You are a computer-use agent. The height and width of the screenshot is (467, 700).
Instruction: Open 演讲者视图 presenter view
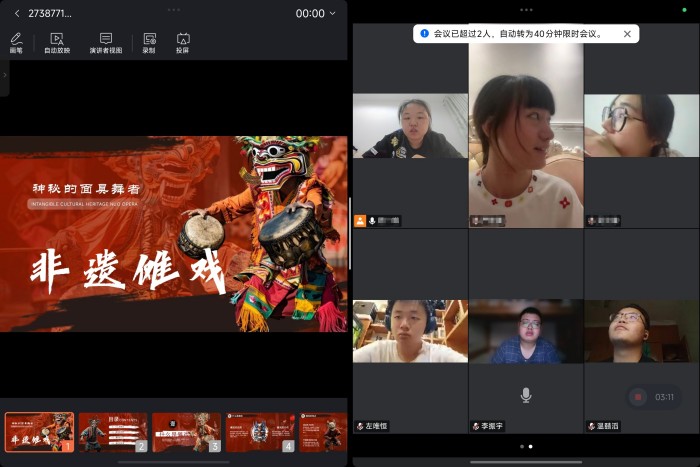[x=105, y=42]
